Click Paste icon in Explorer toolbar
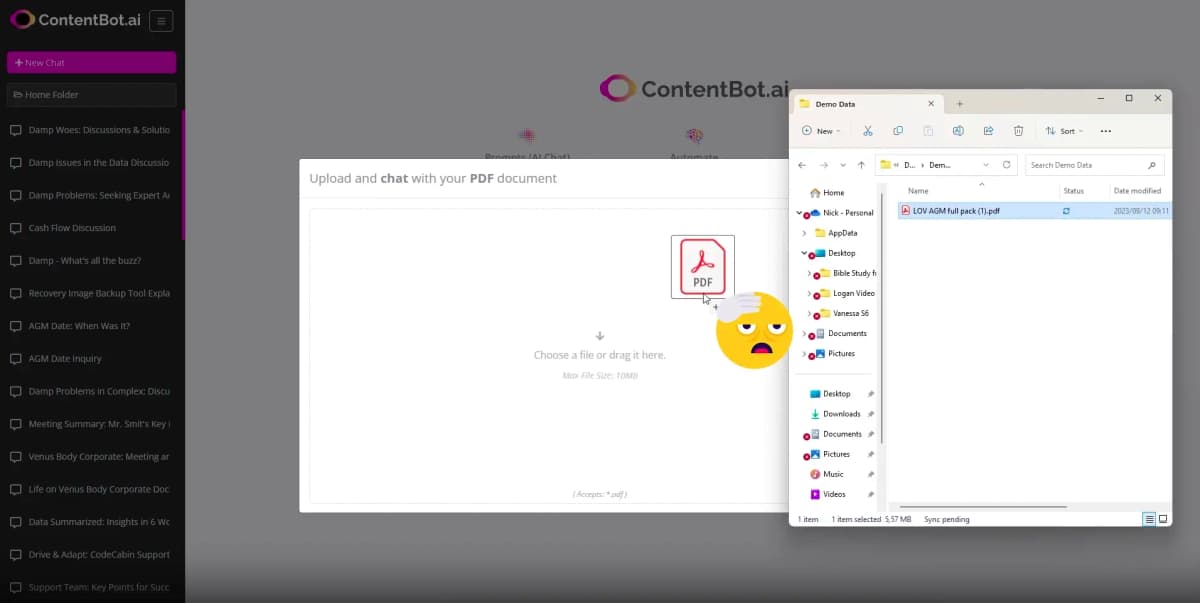 pyautogui.click(x=928, y=131)
